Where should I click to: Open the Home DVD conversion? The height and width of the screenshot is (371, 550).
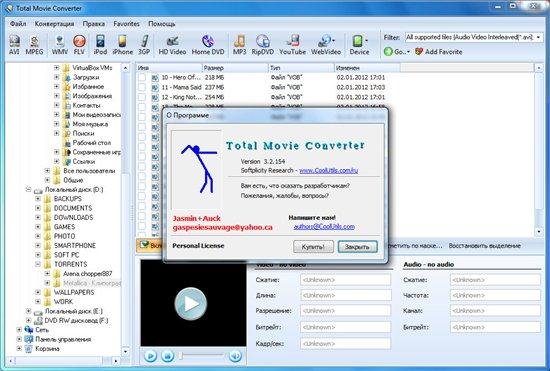(x=208, y=45)
